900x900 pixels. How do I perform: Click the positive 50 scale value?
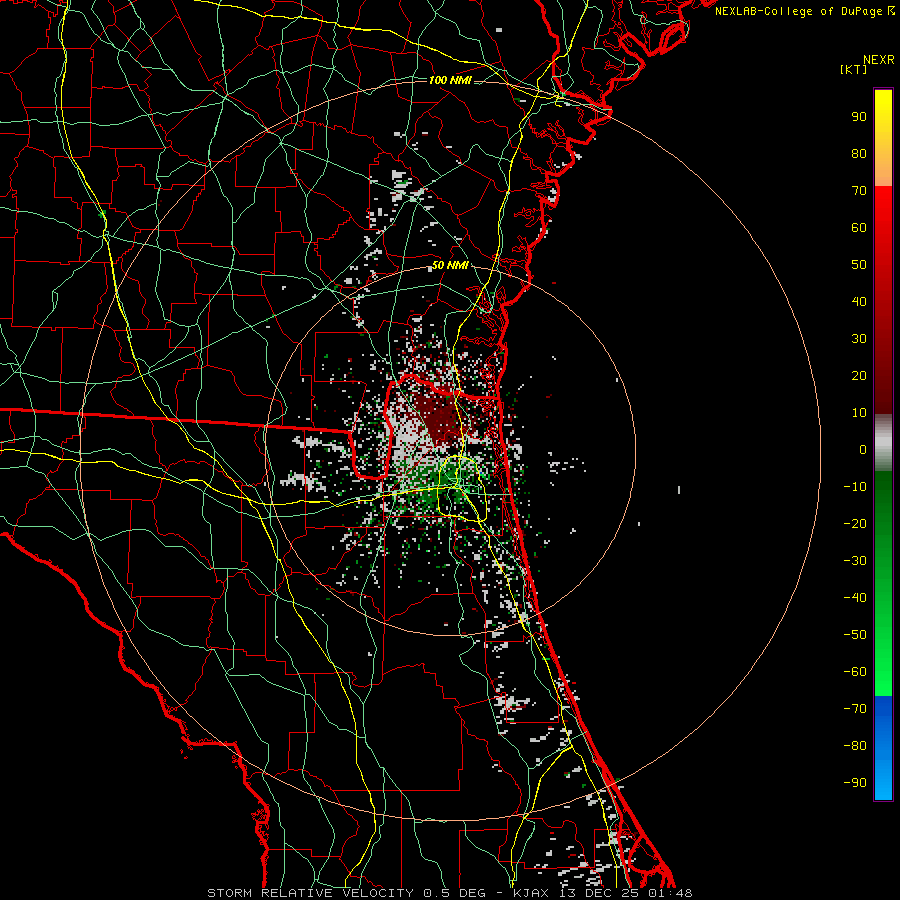coord(859,265)
